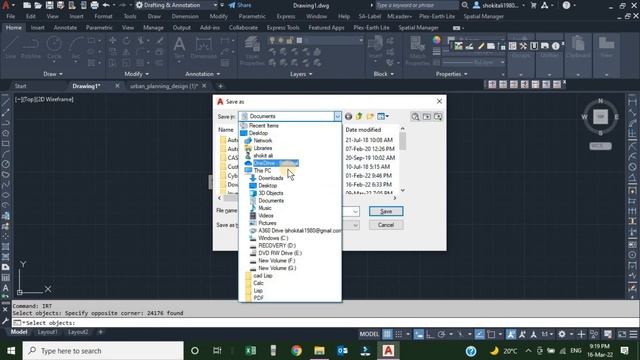Click New icon in Quick Access toolbar

pos(27,5)
